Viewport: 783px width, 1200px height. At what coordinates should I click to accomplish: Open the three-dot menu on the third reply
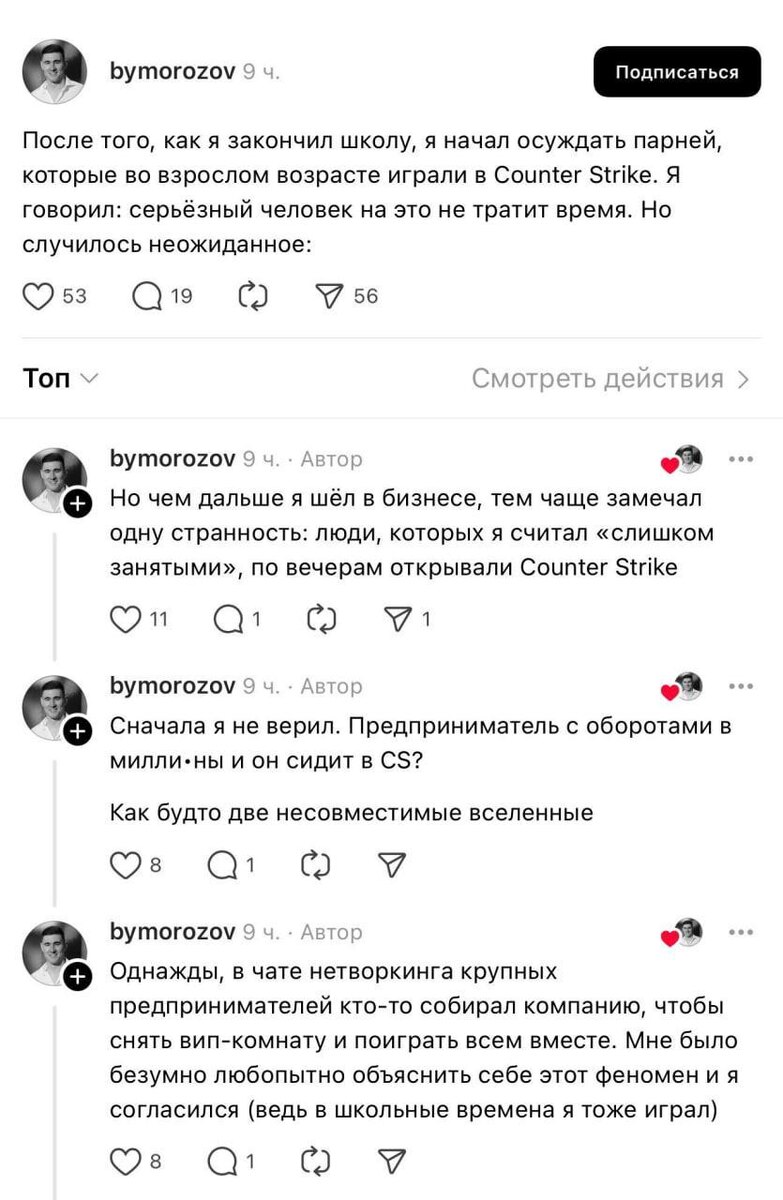741,930
